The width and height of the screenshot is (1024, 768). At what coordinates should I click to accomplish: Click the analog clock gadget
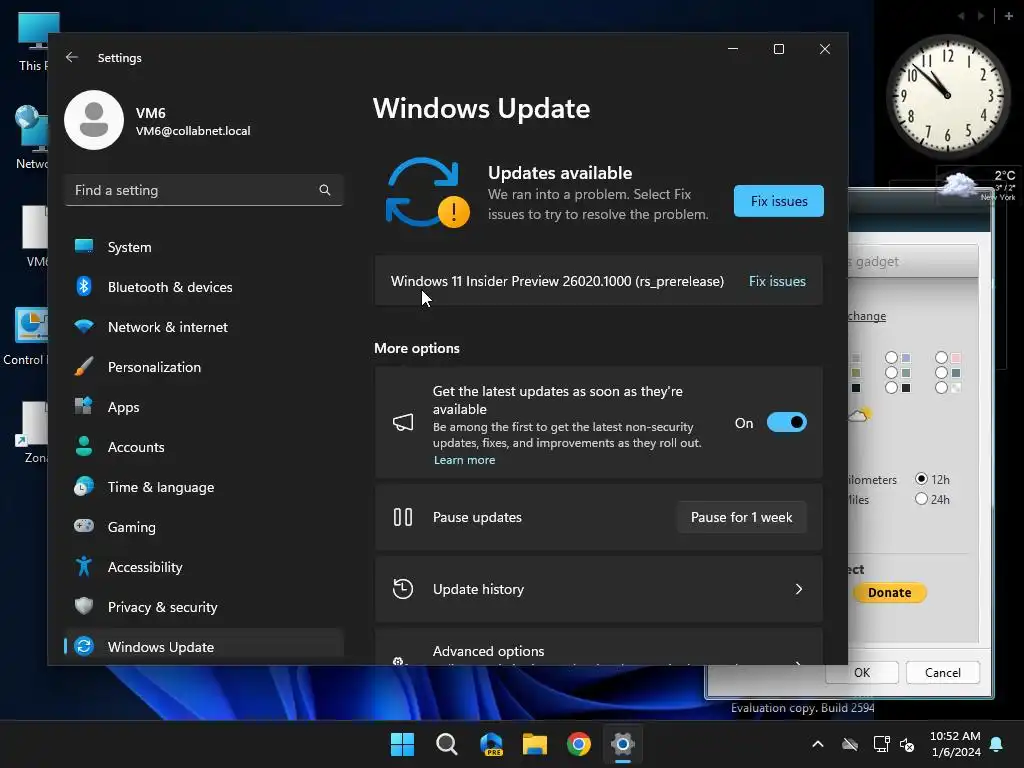(948, 96)
